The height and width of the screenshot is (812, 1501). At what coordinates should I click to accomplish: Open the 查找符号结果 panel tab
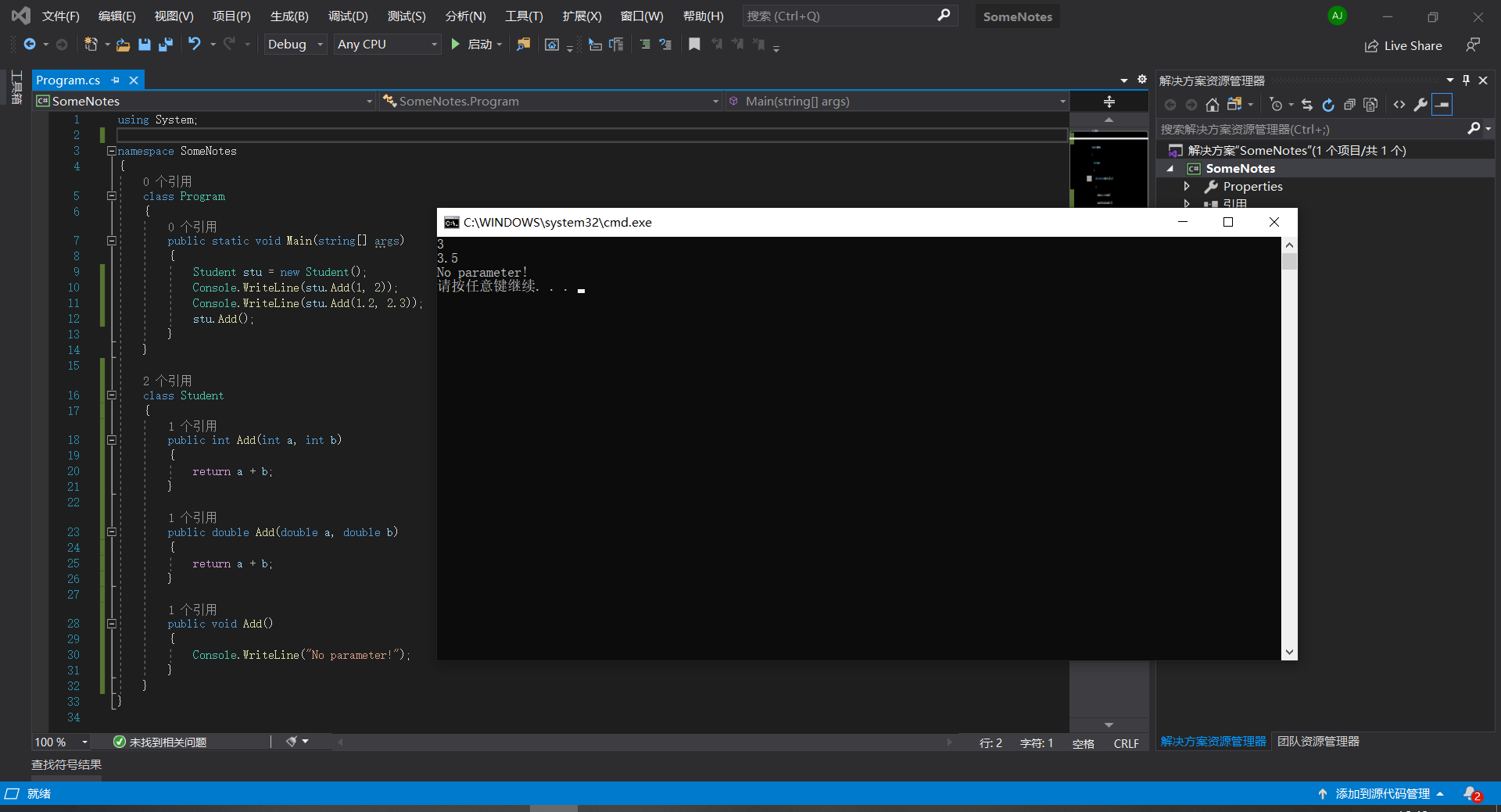coord(66,765)
